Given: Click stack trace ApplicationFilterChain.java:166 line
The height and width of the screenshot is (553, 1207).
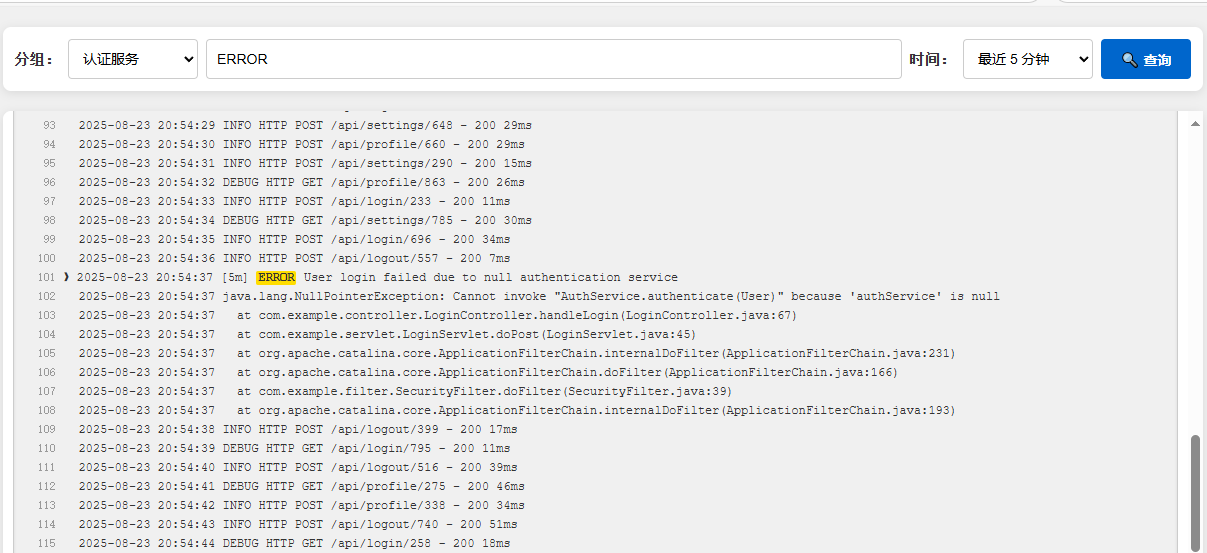Looking at the screenshot, I should click(x=488, y=372).
